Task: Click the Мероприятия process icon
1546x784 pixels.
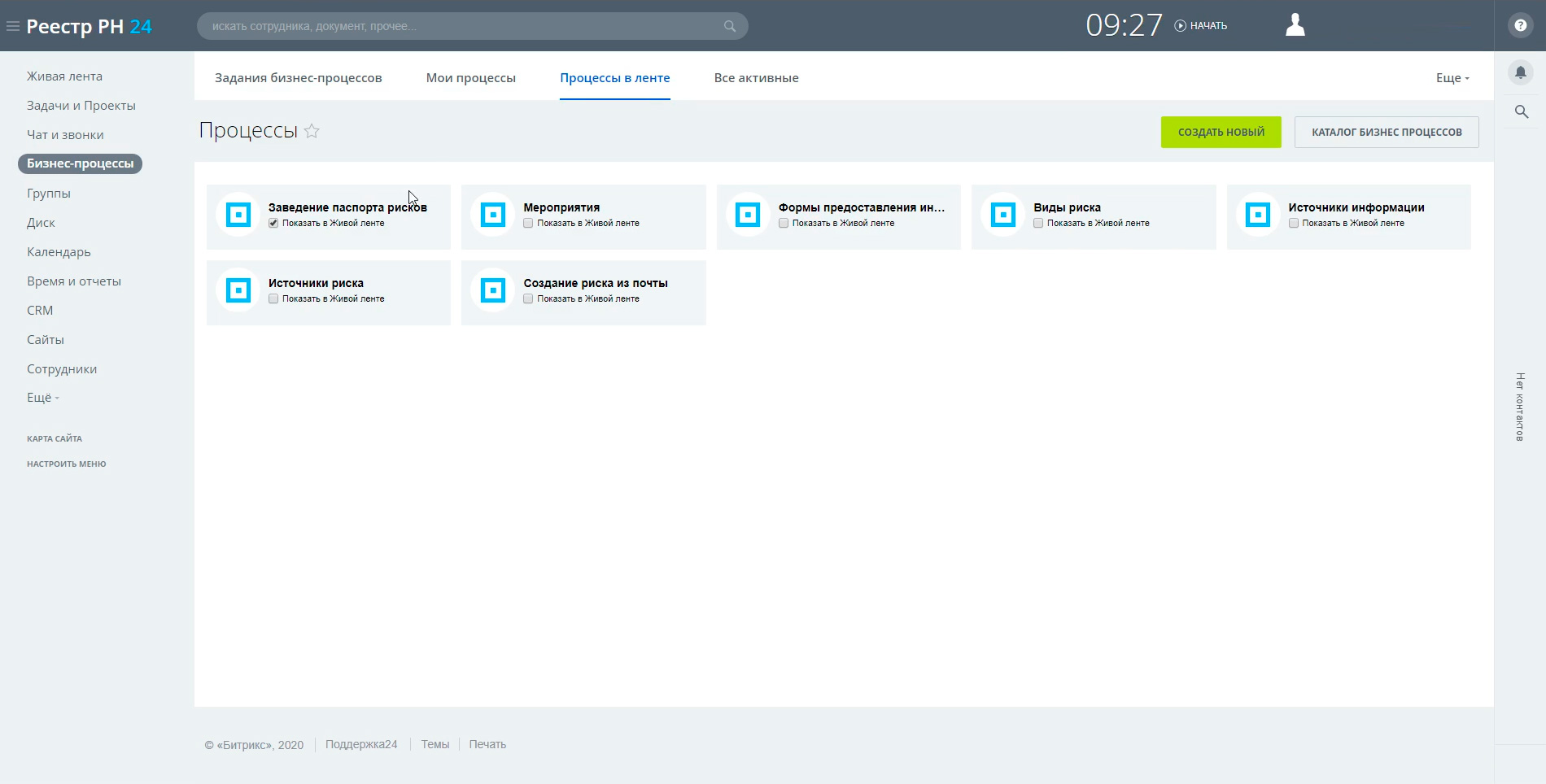Action: (493, 215)
